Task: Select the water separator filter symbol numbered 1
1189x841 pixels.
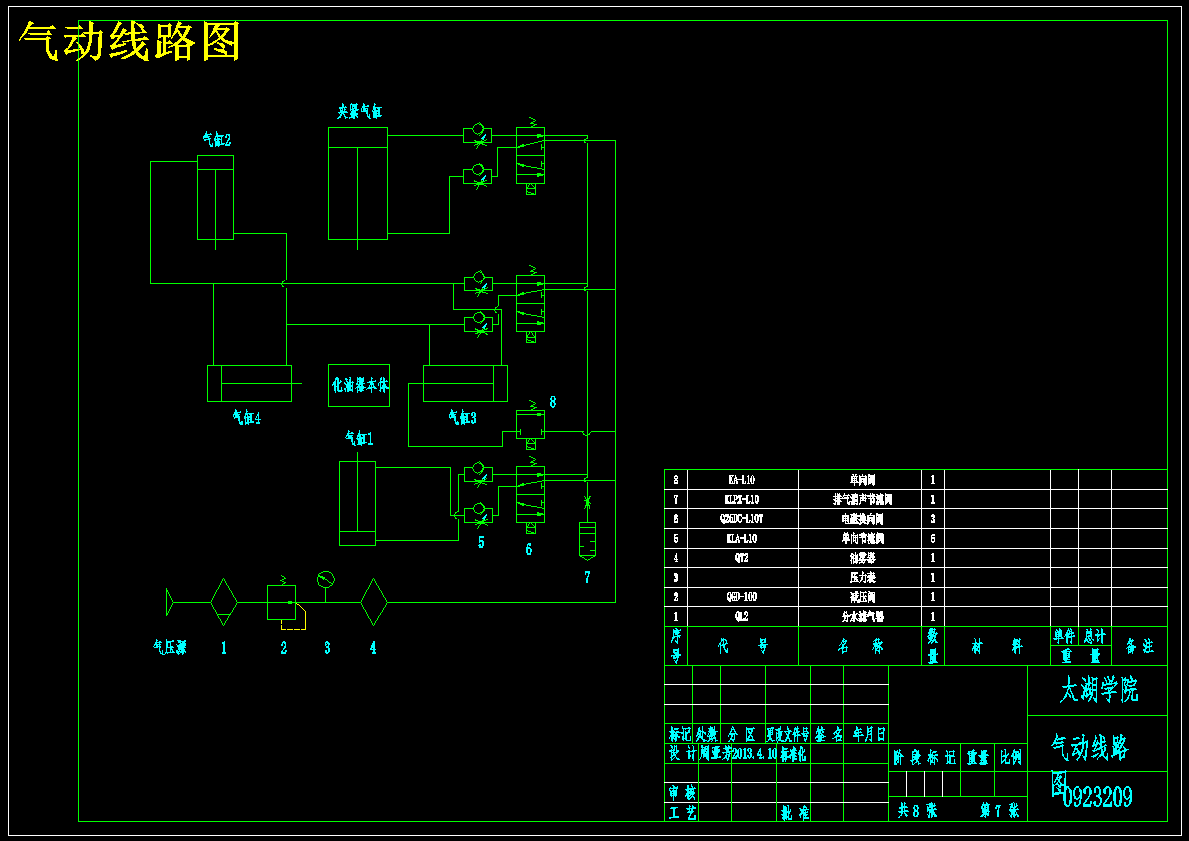Action: click(x=224, y=602)
